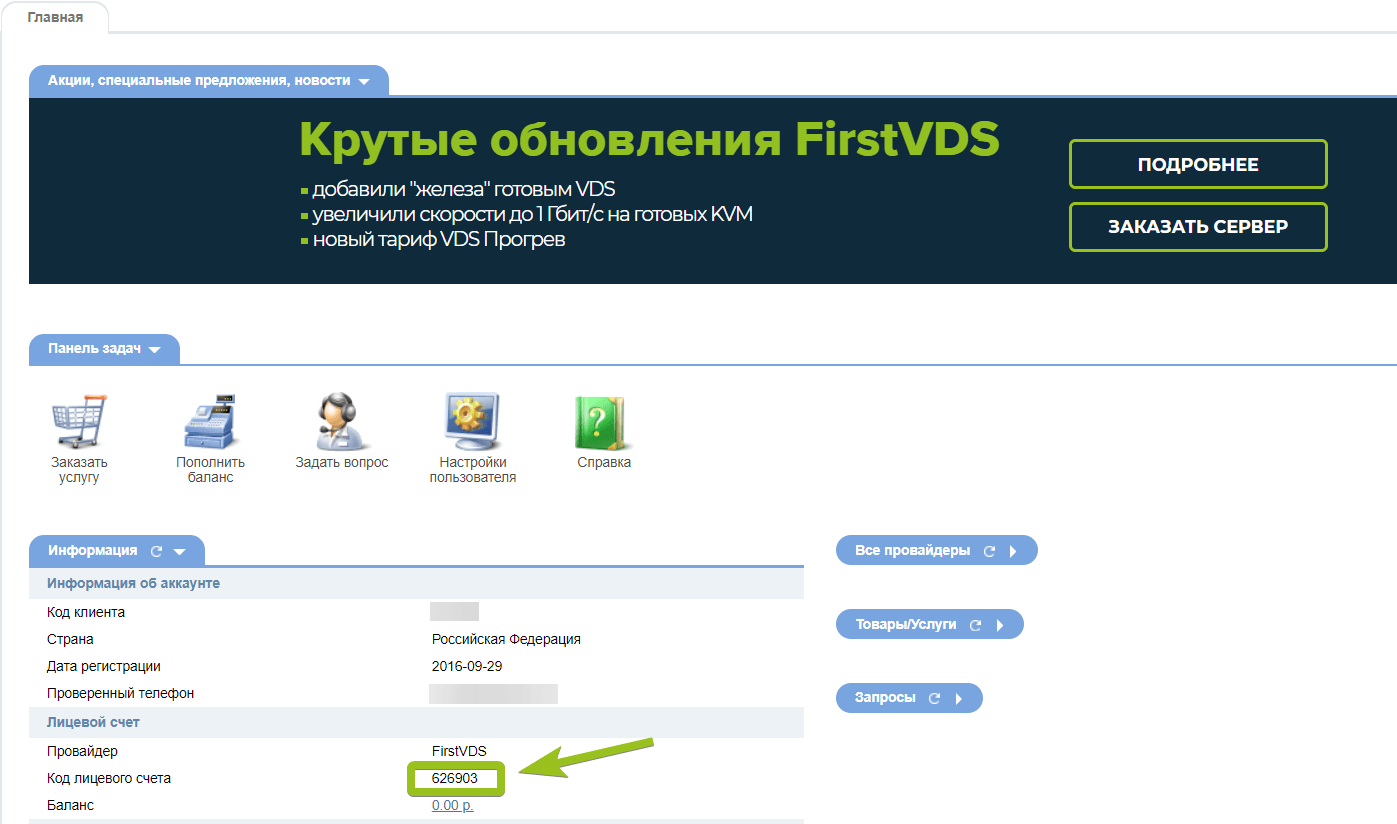Expand the Товары/Услуги panel arrow

click(999, 625)
